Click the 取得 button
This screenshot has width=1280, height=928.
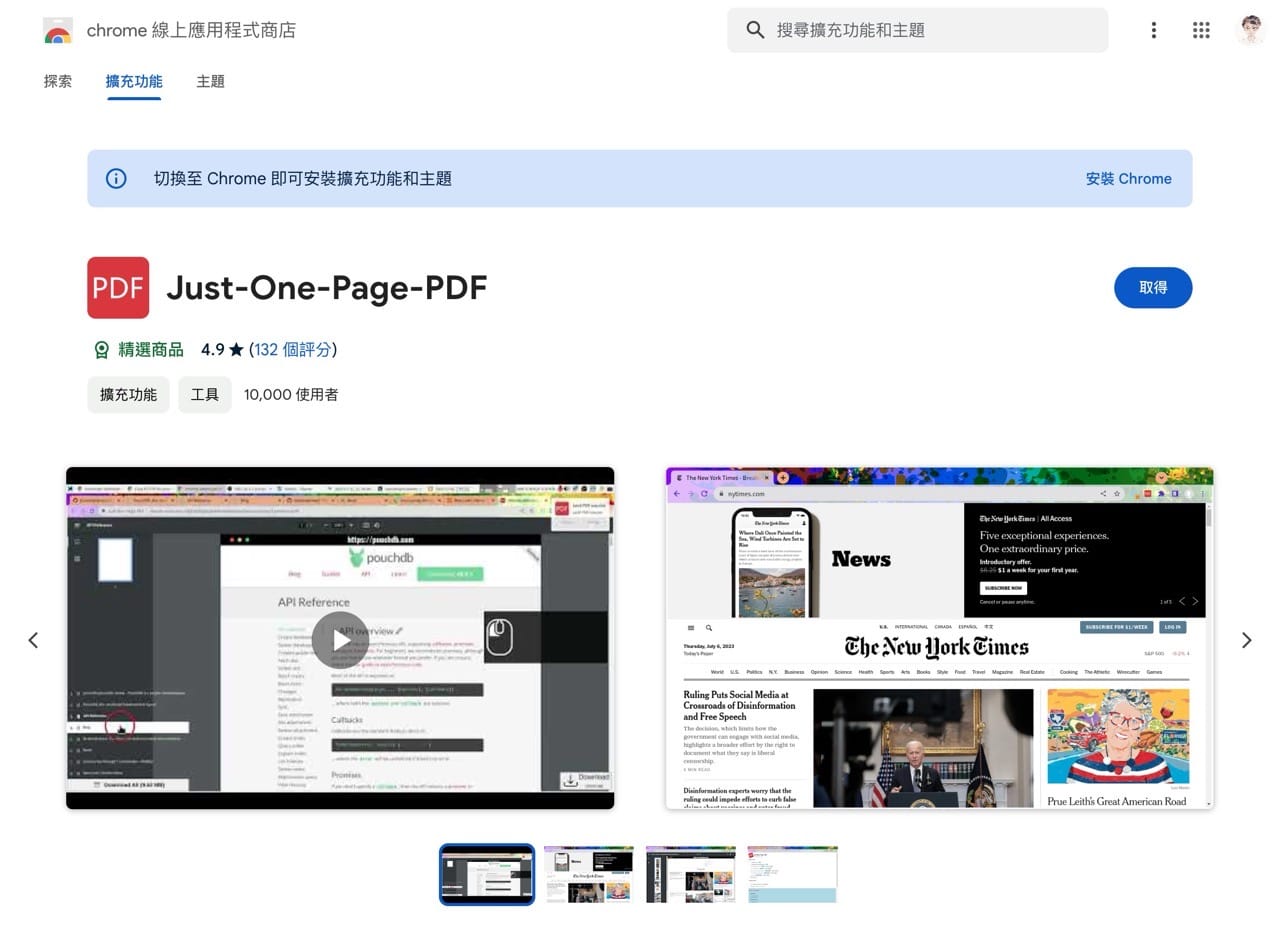(1153, 288)
